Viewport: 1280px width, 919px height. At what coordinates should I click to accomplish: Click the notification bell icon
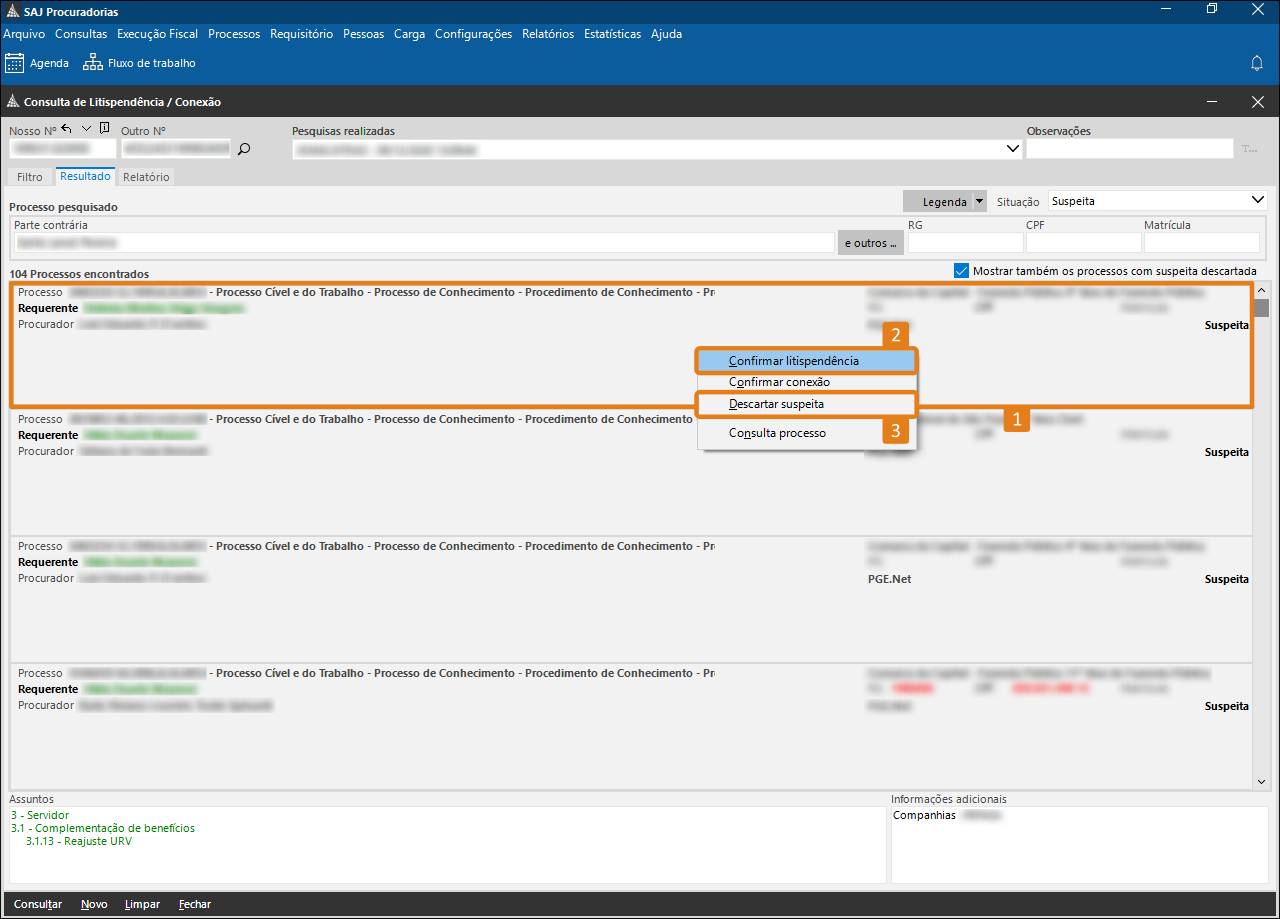pos(1257,63)
